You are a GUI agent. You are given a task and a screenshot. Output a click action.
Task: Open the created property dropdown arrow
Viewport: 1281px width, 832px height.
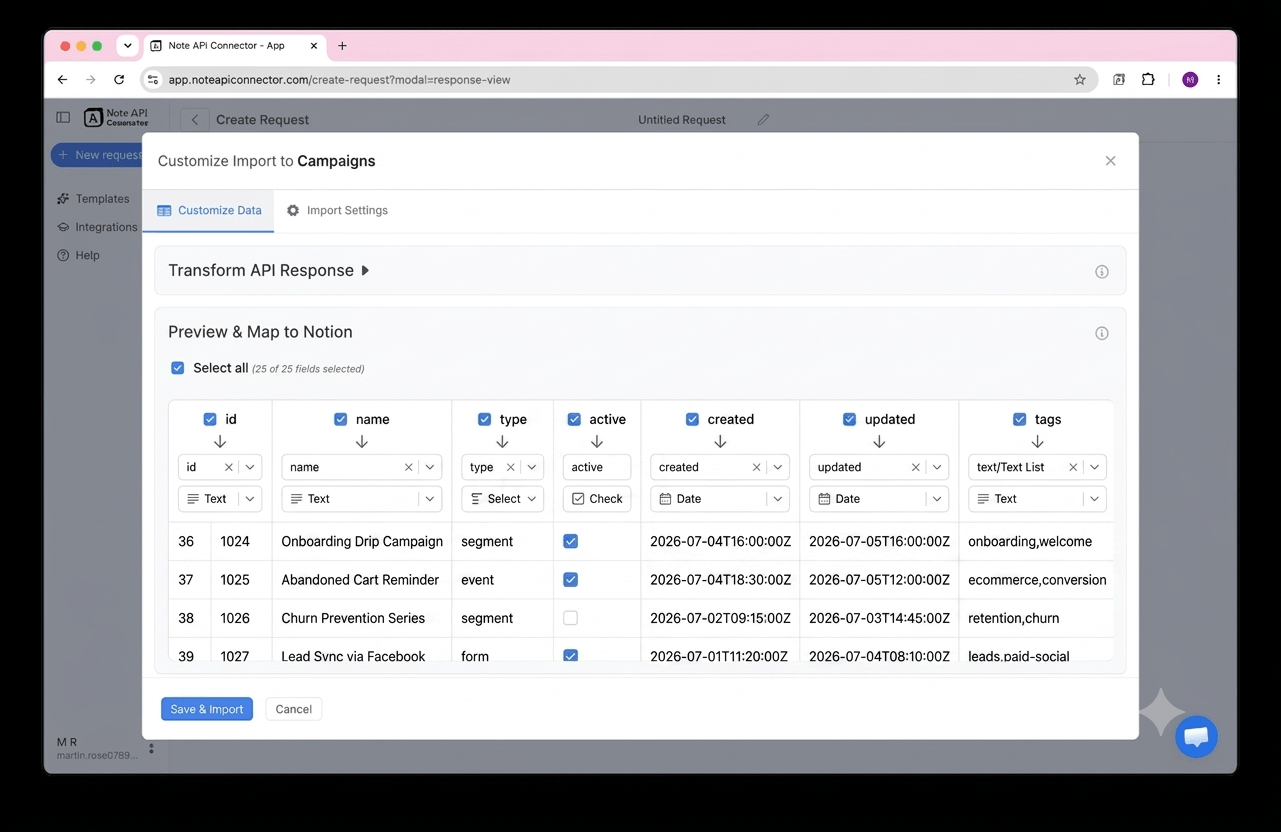pos(778,467)
